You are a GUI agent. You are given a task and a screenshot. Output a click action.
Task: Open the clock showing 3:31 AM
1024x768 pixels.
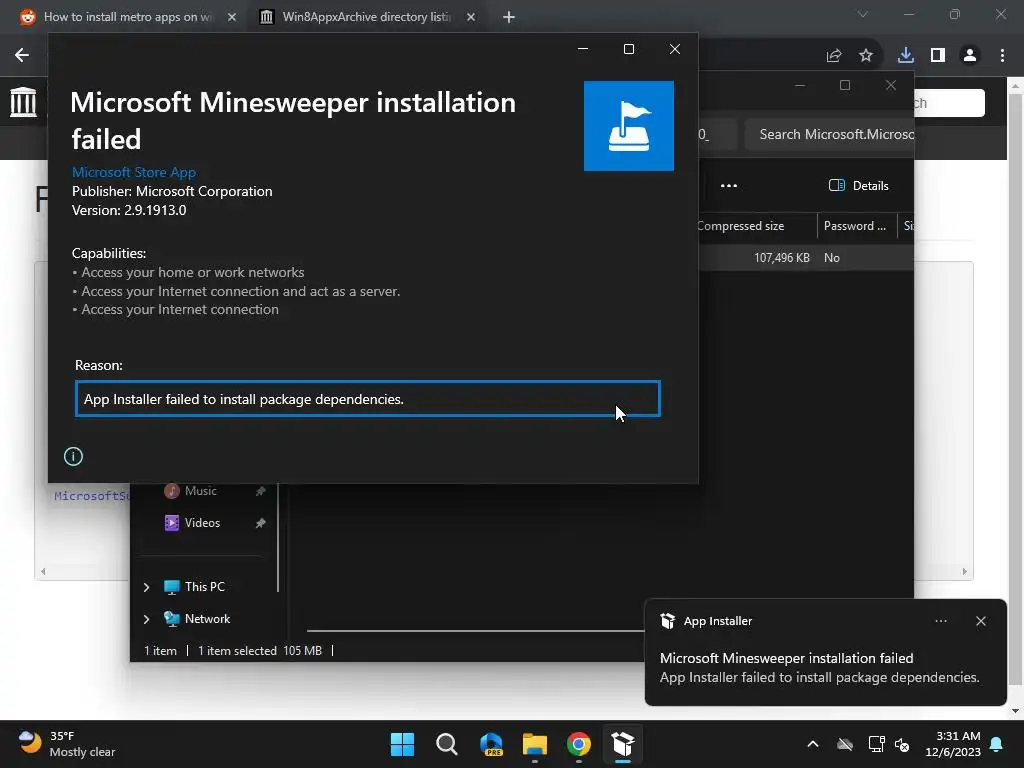(953, 744)
